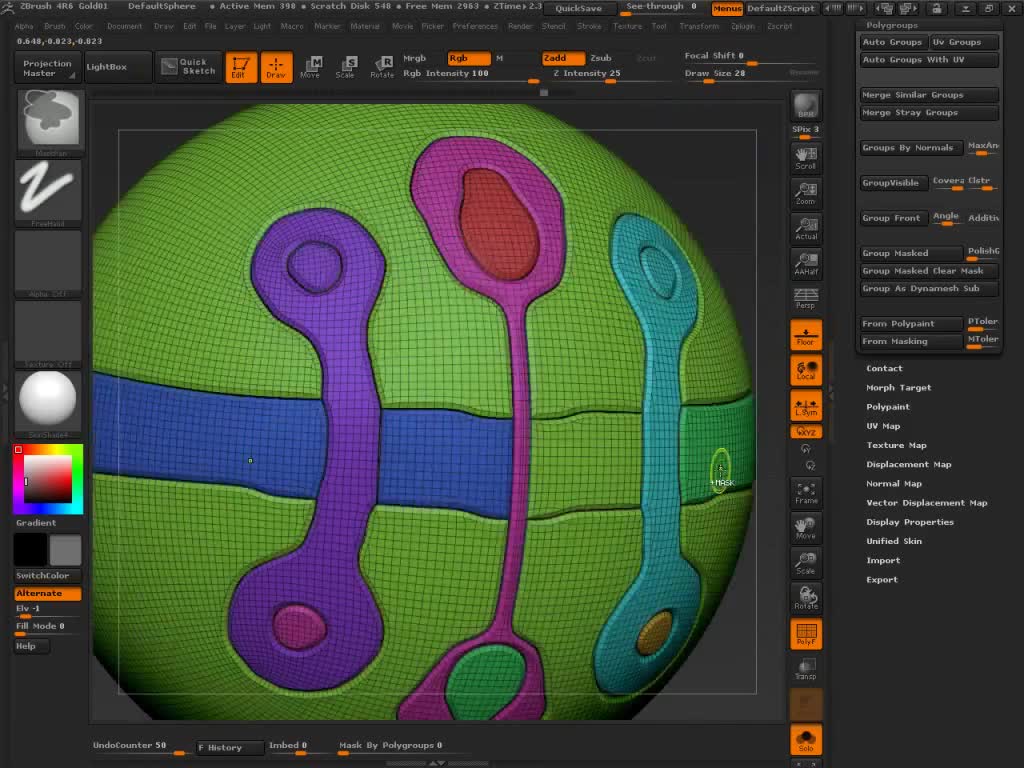Click the Frame mesh icon
1024x768 pixels.
tap(805, 492)
